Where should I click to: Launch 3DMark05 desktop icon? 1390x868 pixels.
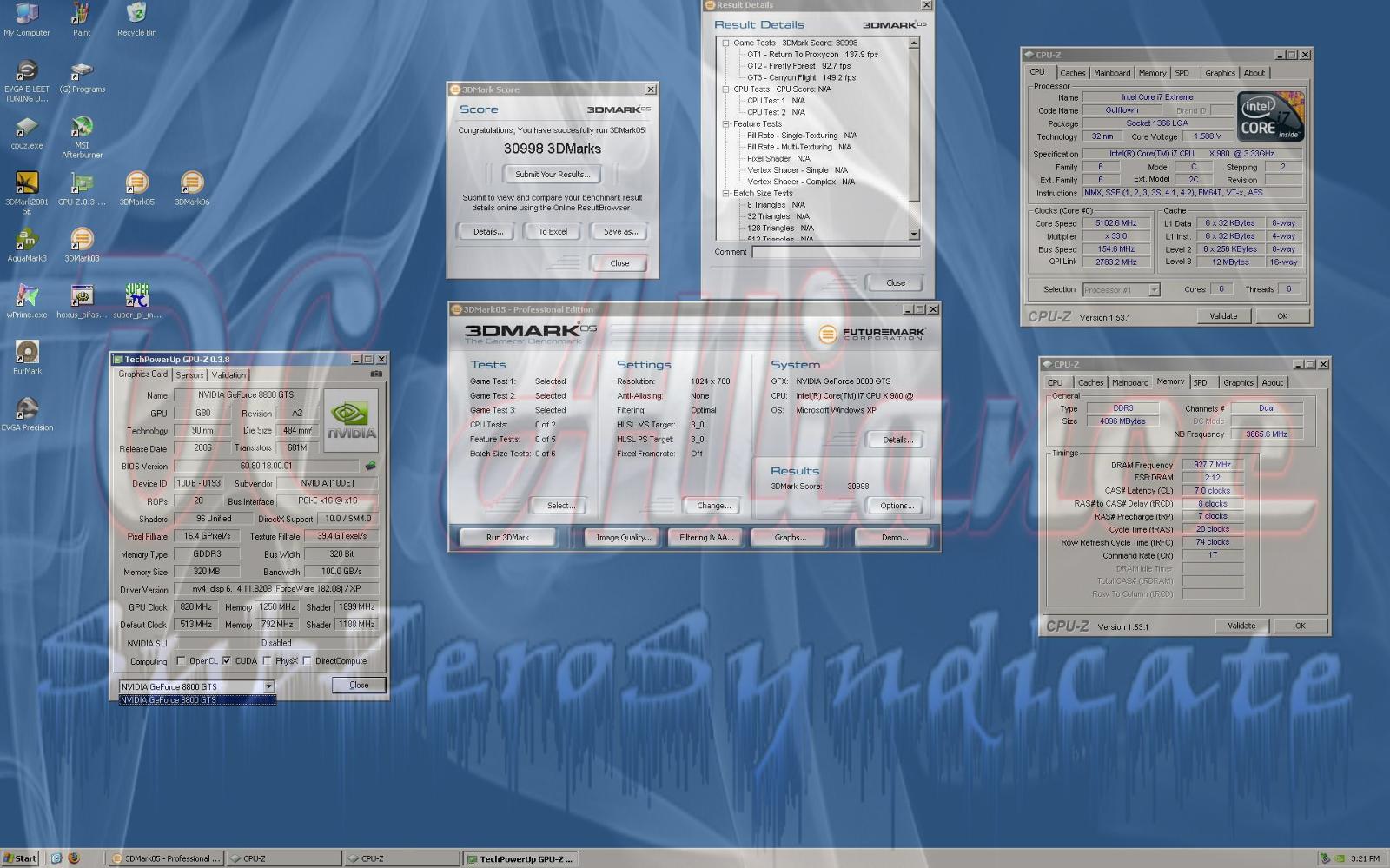point(136,189)
